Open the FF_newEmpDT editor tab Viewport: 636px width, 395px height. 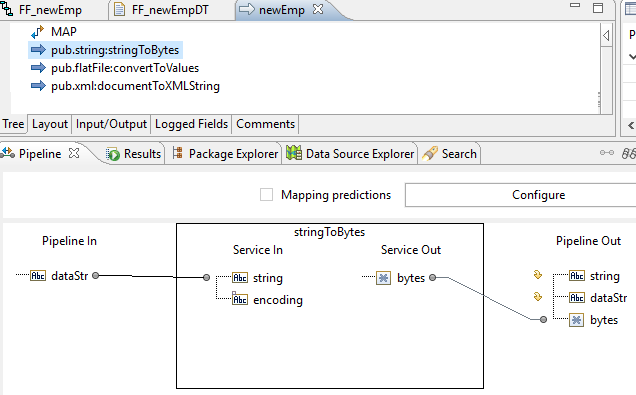[170, 10]
